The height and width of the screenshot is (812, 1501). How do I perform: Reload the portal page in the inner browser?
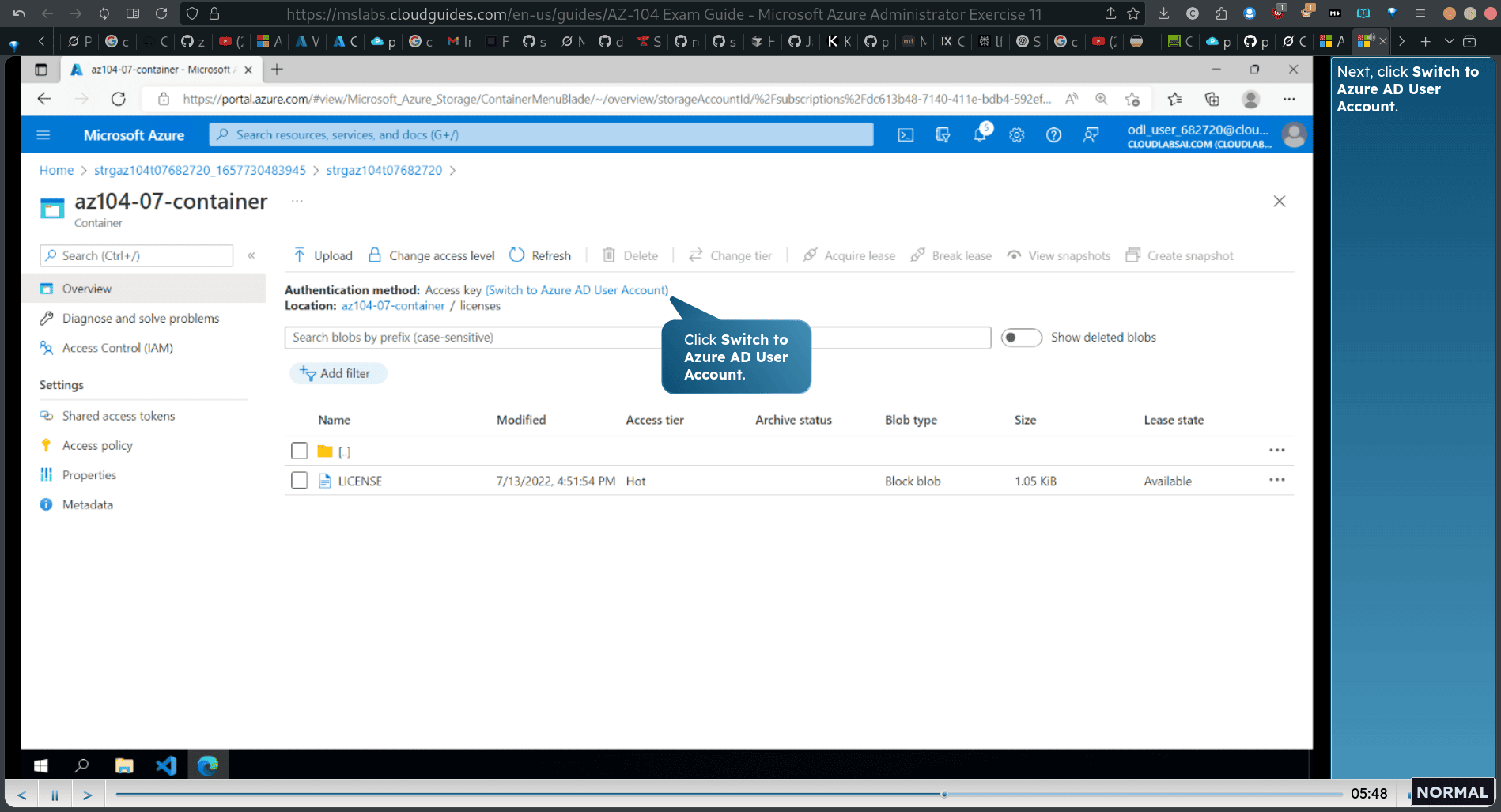click(x=119, y=99)
